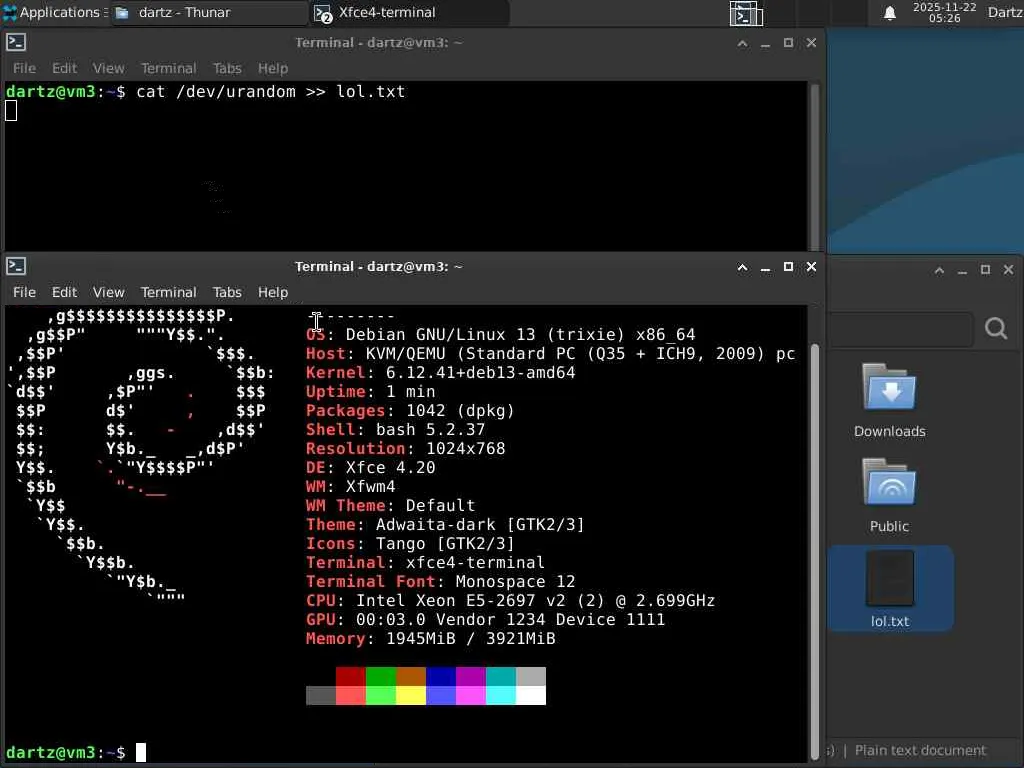Viewport: 1024px width, 768px height.
Task: Click the 'Shell: bash 5.2.37' line
Action: pyautogui.click(x=396, y=430)
